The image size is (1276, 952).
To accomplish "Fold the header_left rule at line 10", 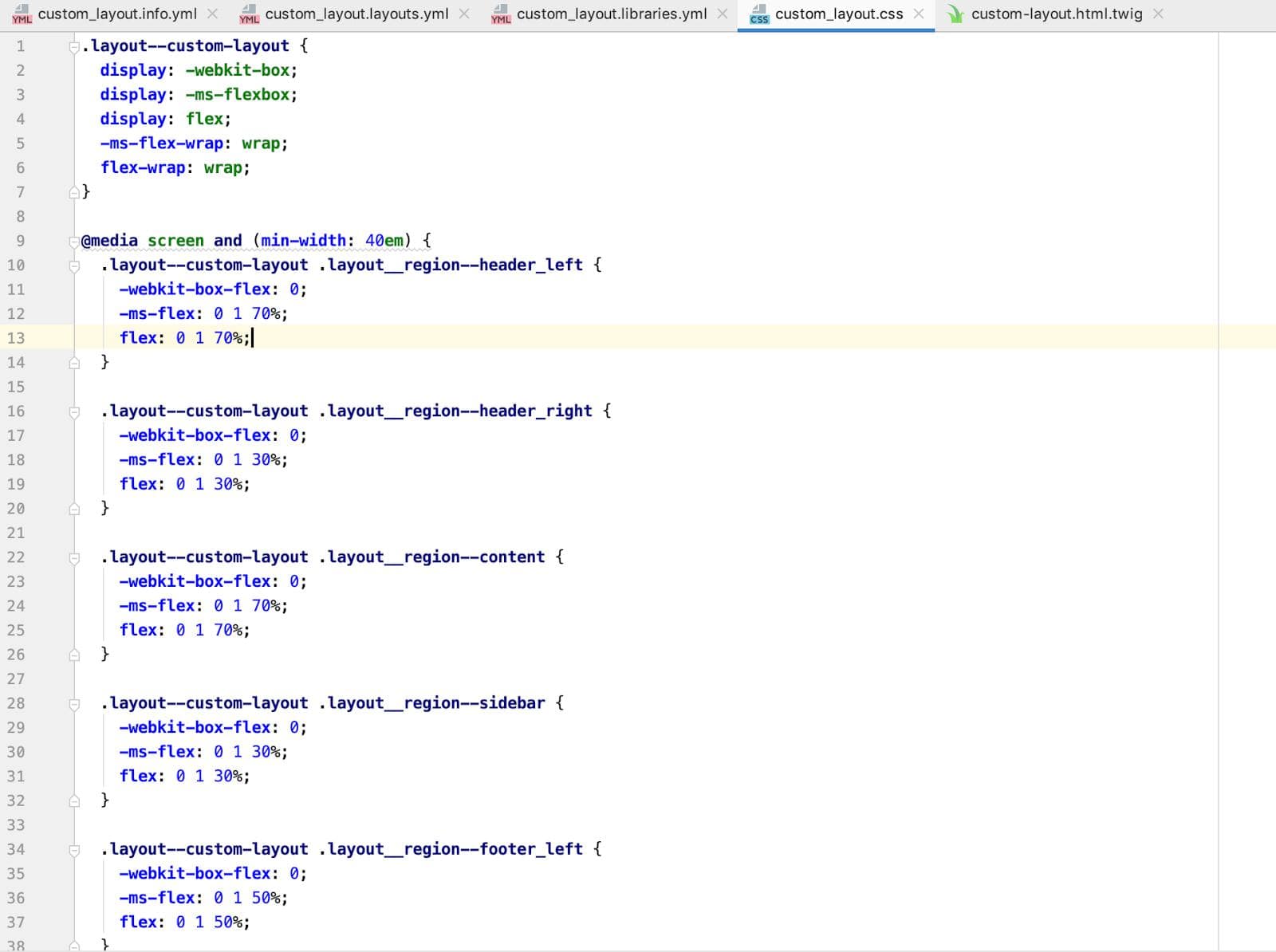I will click(74, 266).
